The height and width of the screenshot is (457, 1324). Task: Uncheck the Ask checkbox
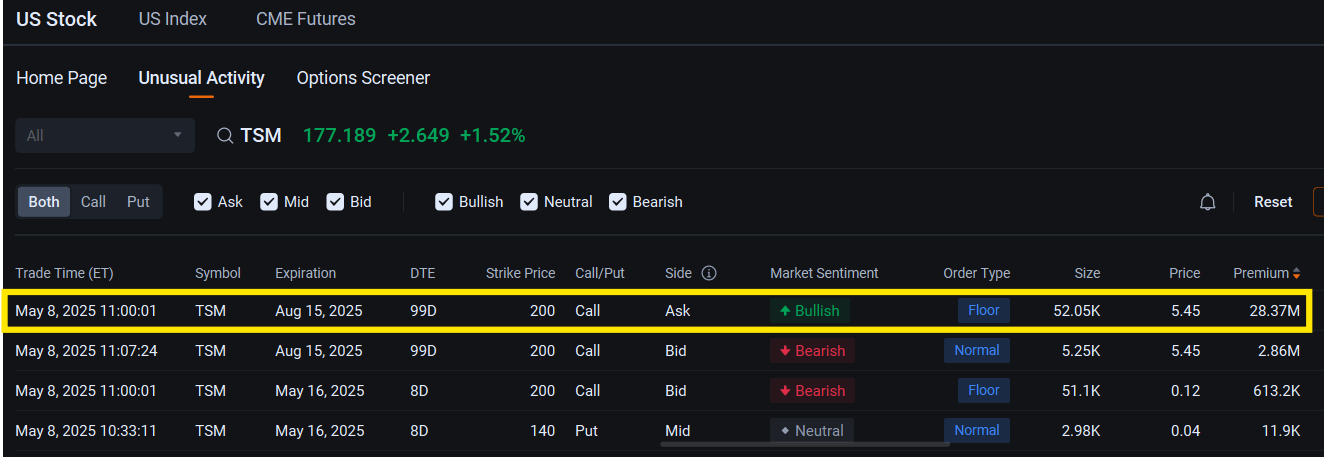click(x=203, y=202)
